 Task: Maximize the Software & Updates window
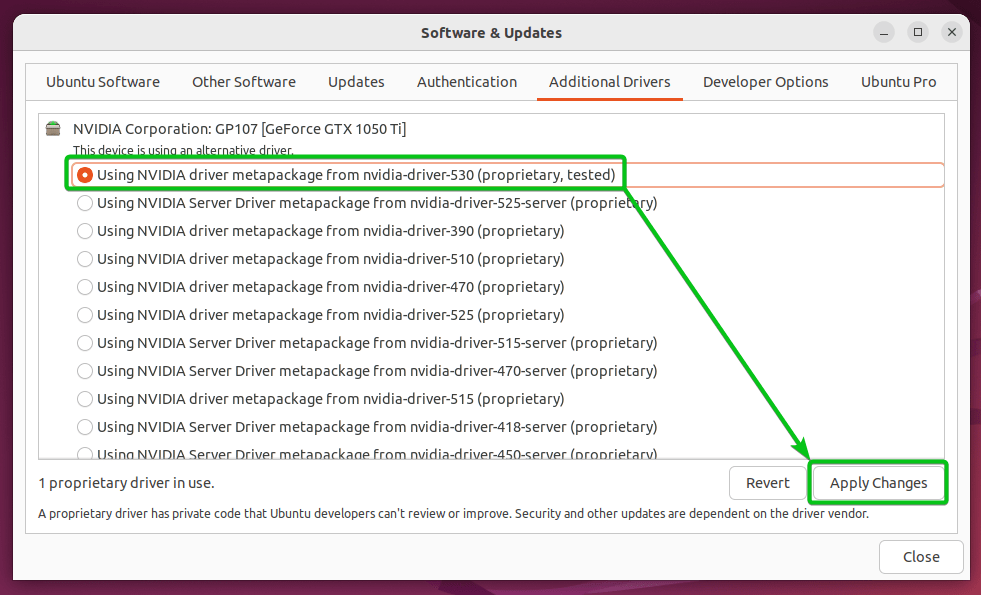918,33
